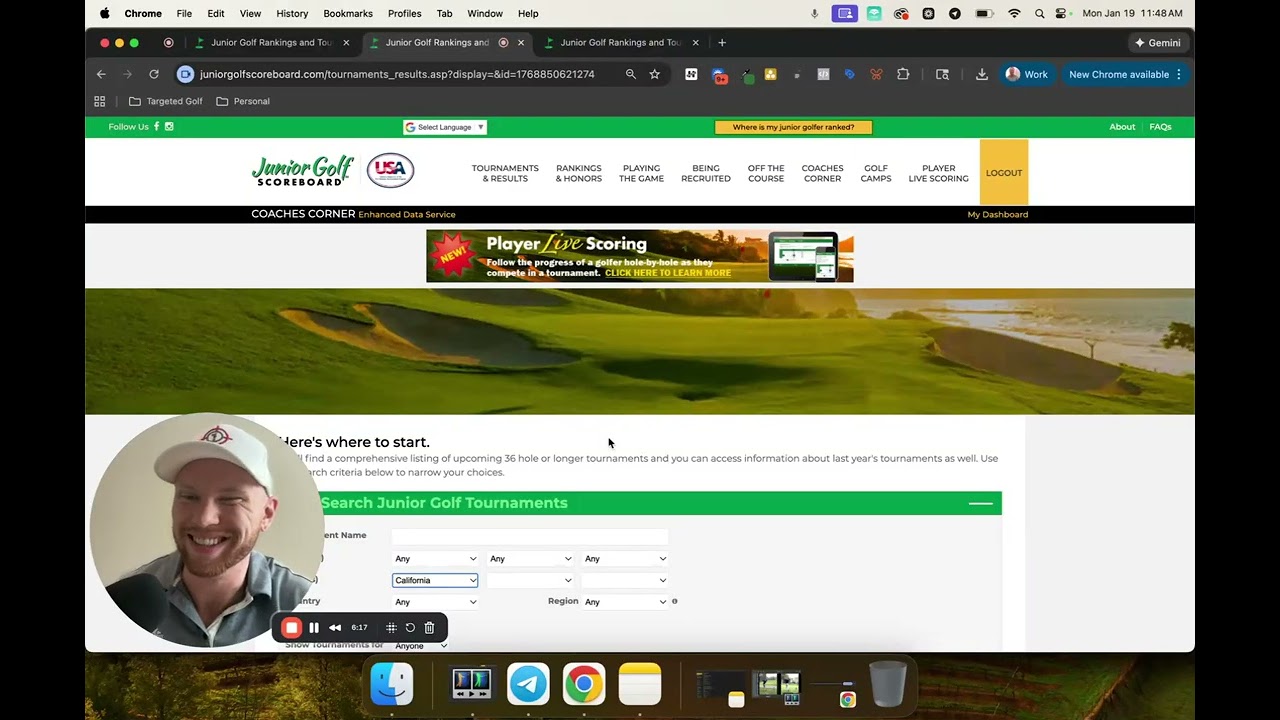Open Chrome's Bookmarks menu
Viewport: 1280px width, 720px height.
[348, 13]
